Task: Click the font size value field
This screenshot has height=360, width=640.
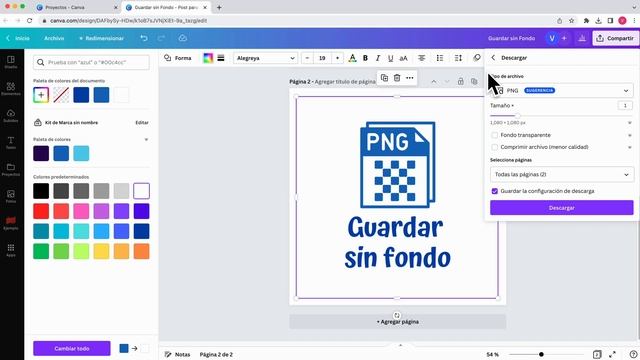Action: [x=322, y=58]
